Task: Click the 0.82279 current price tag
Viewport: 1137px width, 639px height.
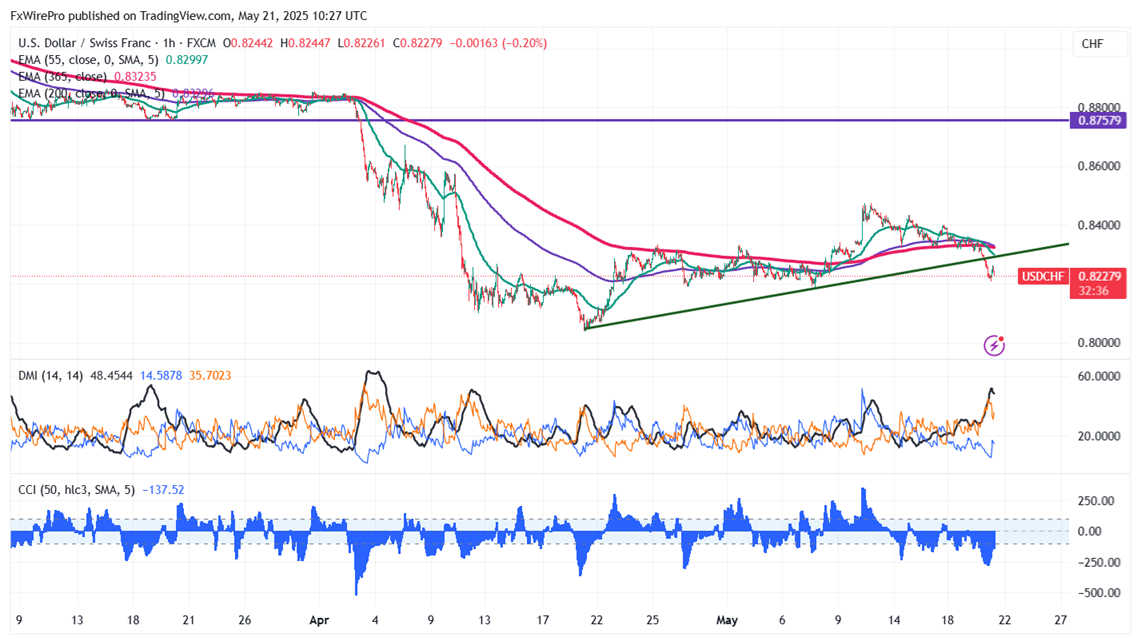Action: 1099,276
